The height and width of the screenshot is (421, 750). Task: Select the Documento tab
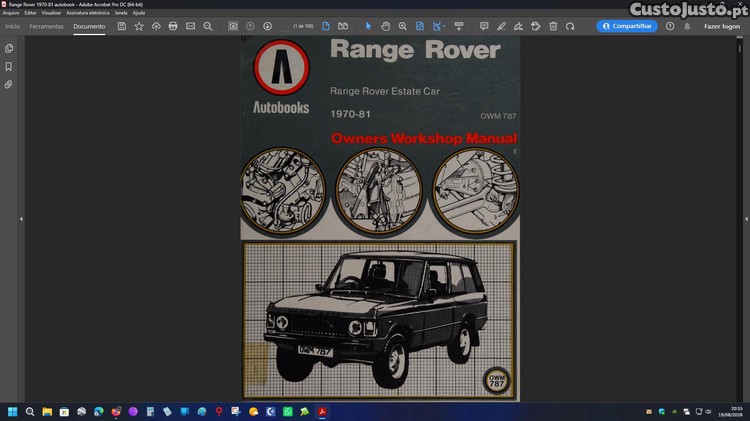click(89, 26)
